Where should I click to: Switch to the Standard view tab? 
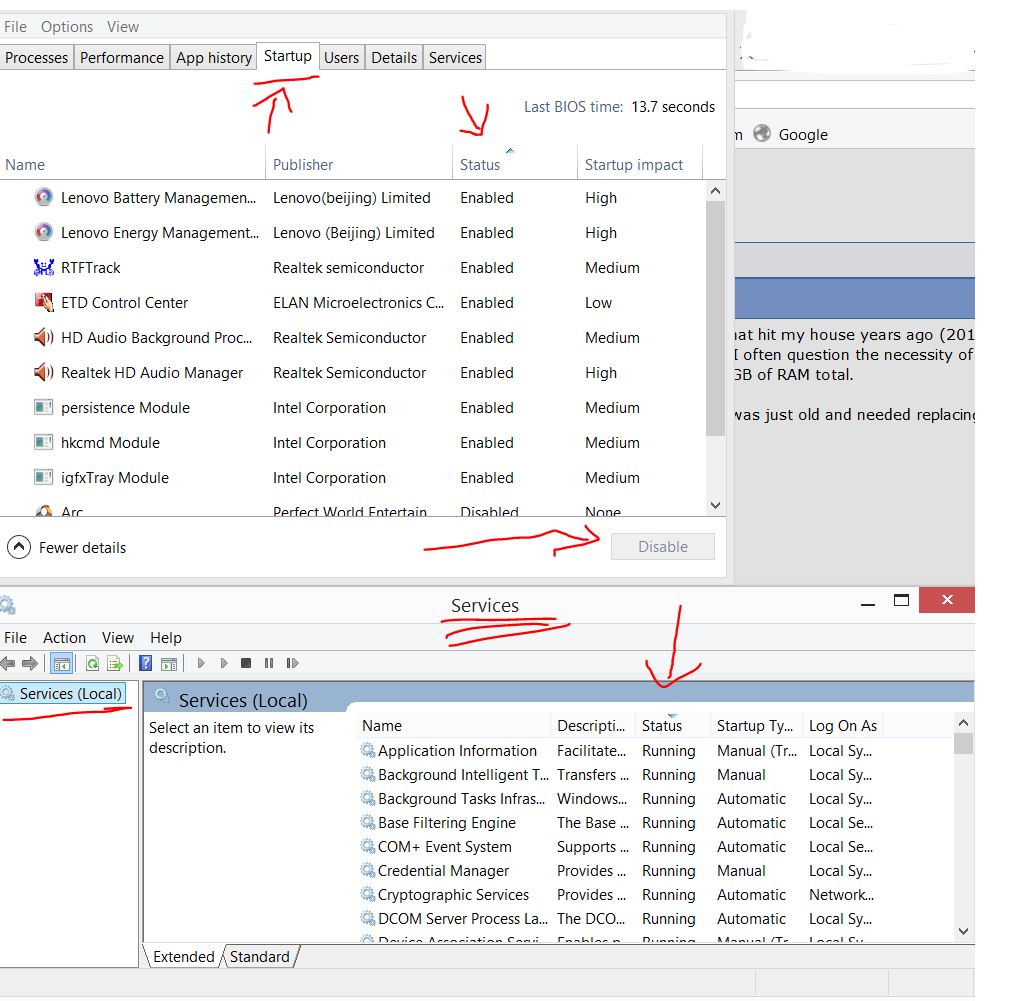(259, 956)
